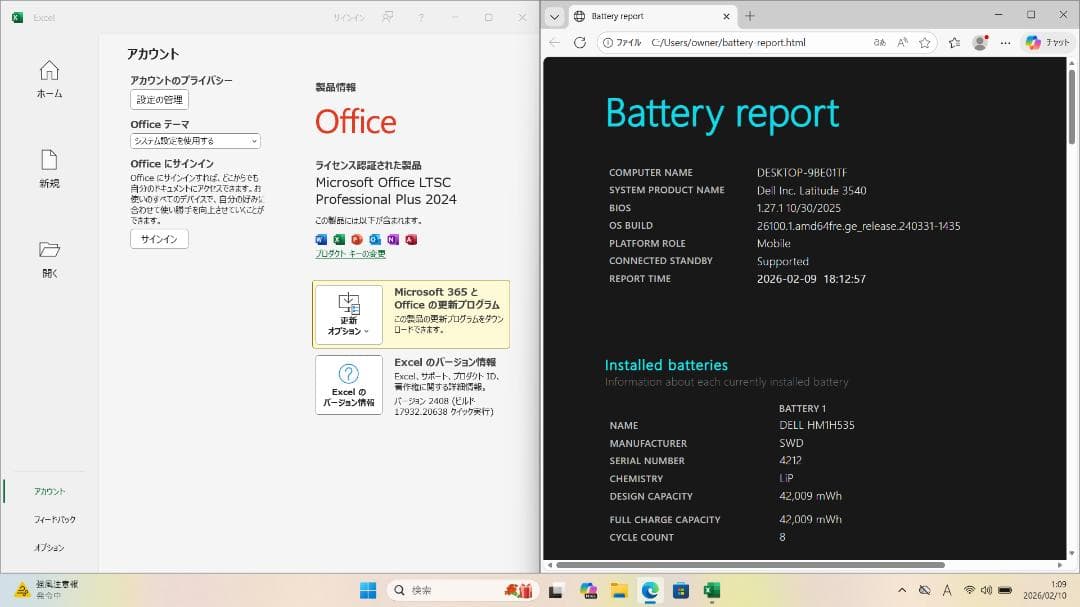Open the プロダクト キーの変更 link
This screenshot has width=1080, height=607.
click(351, 253)
